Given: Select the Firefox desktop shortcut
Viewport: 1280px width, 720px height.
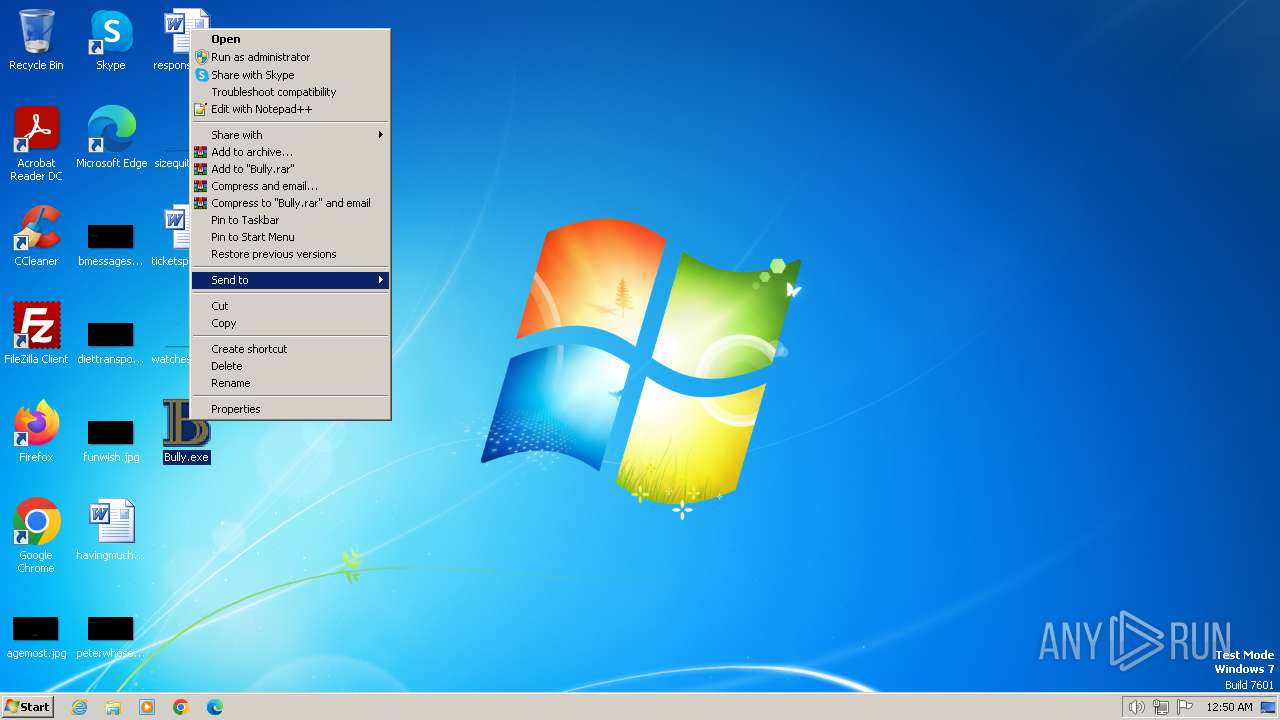Looking at the screenshot, I should point(36,432).
